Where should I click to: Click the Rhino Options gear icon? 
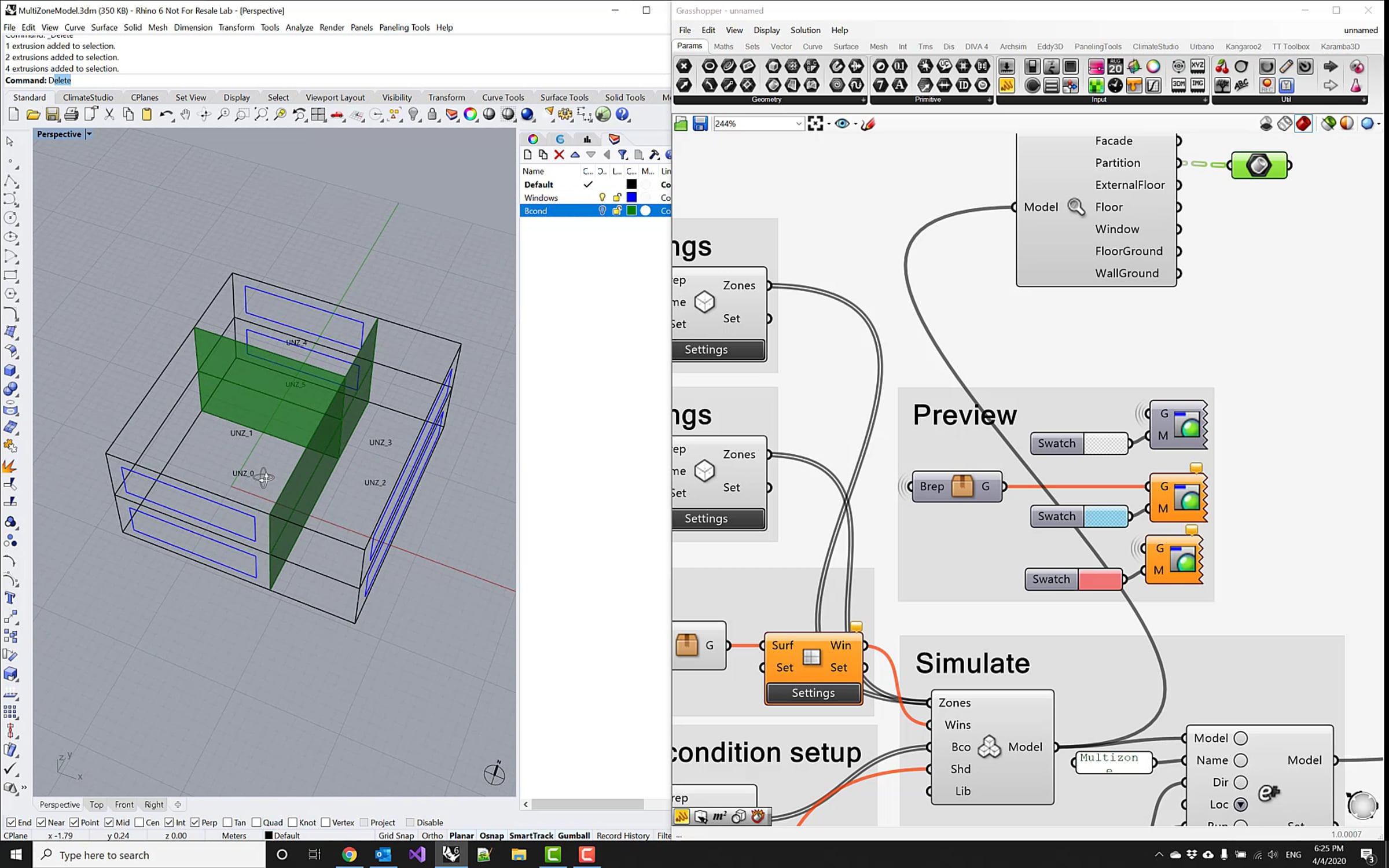click(565, 115)
